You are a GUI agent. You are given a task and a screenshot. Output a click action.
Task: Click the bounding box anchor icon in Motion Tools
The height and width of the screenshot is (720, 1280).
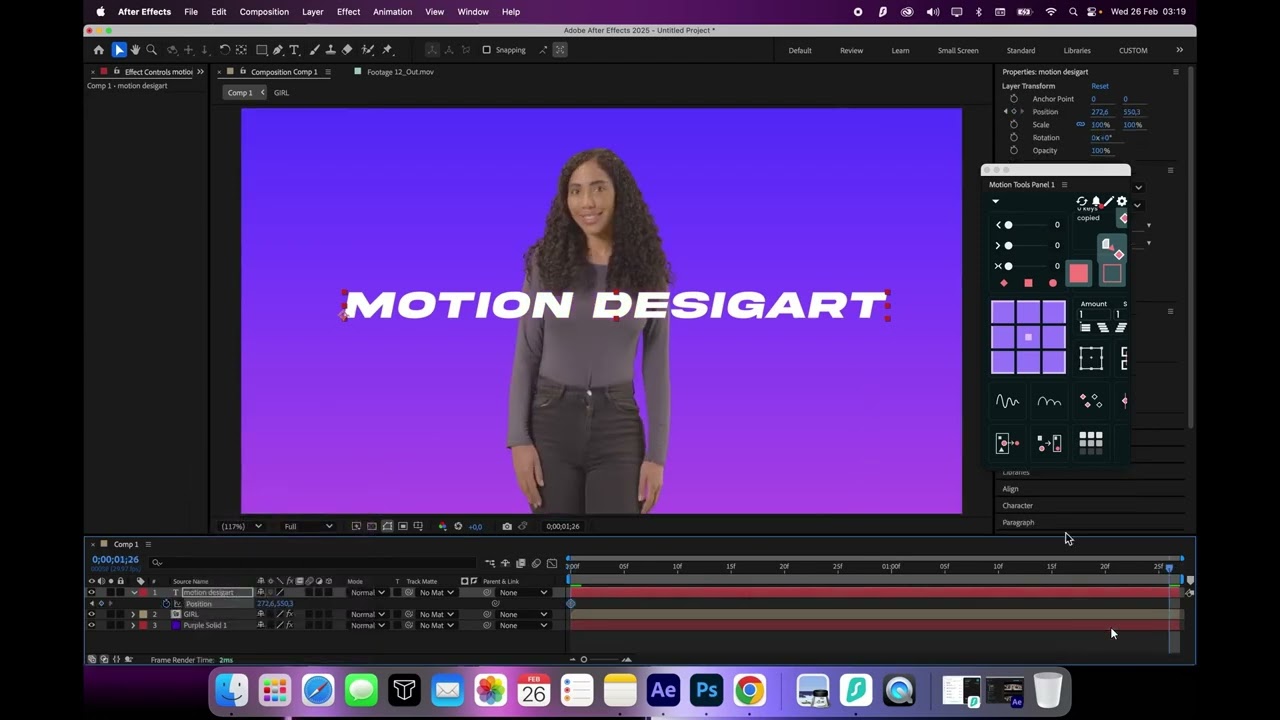(x=1091, y=358)
